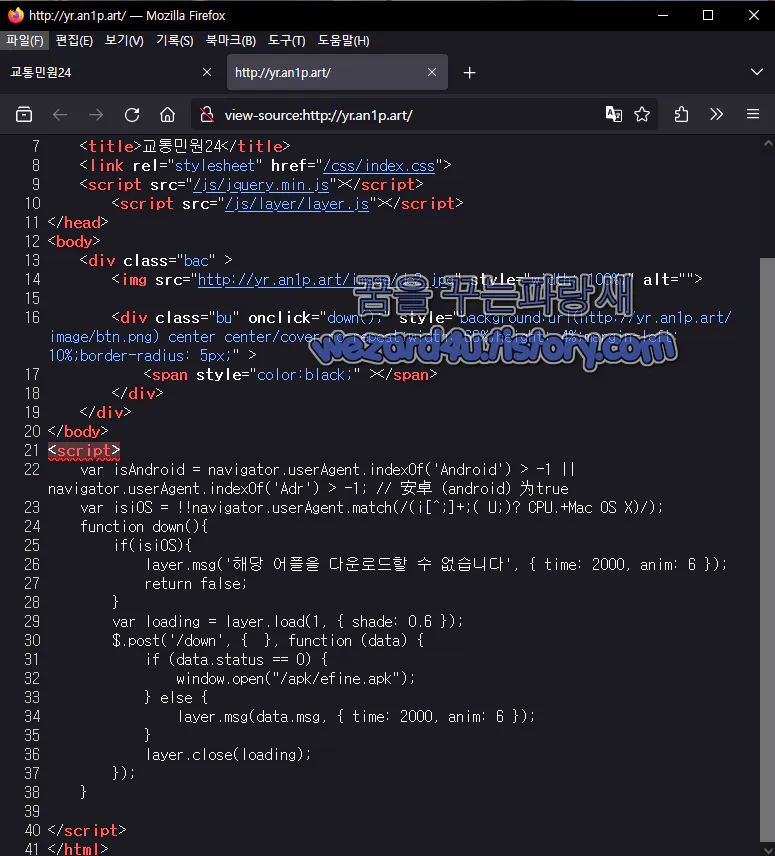
Task: Reload the current page
Action: click(132, 115)
